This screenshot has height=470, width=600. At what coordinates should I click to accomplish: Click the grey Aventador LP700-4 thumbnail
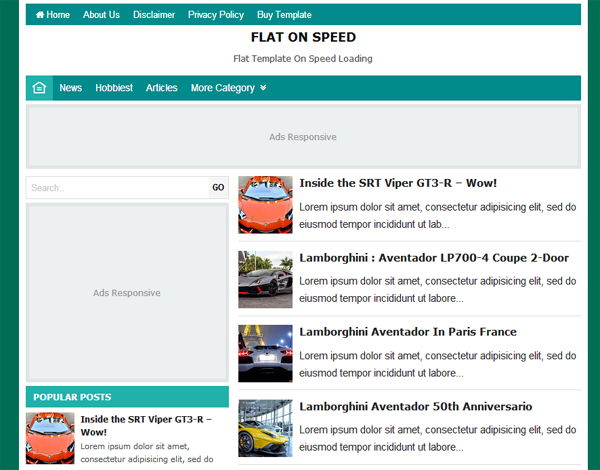point(265,279)
